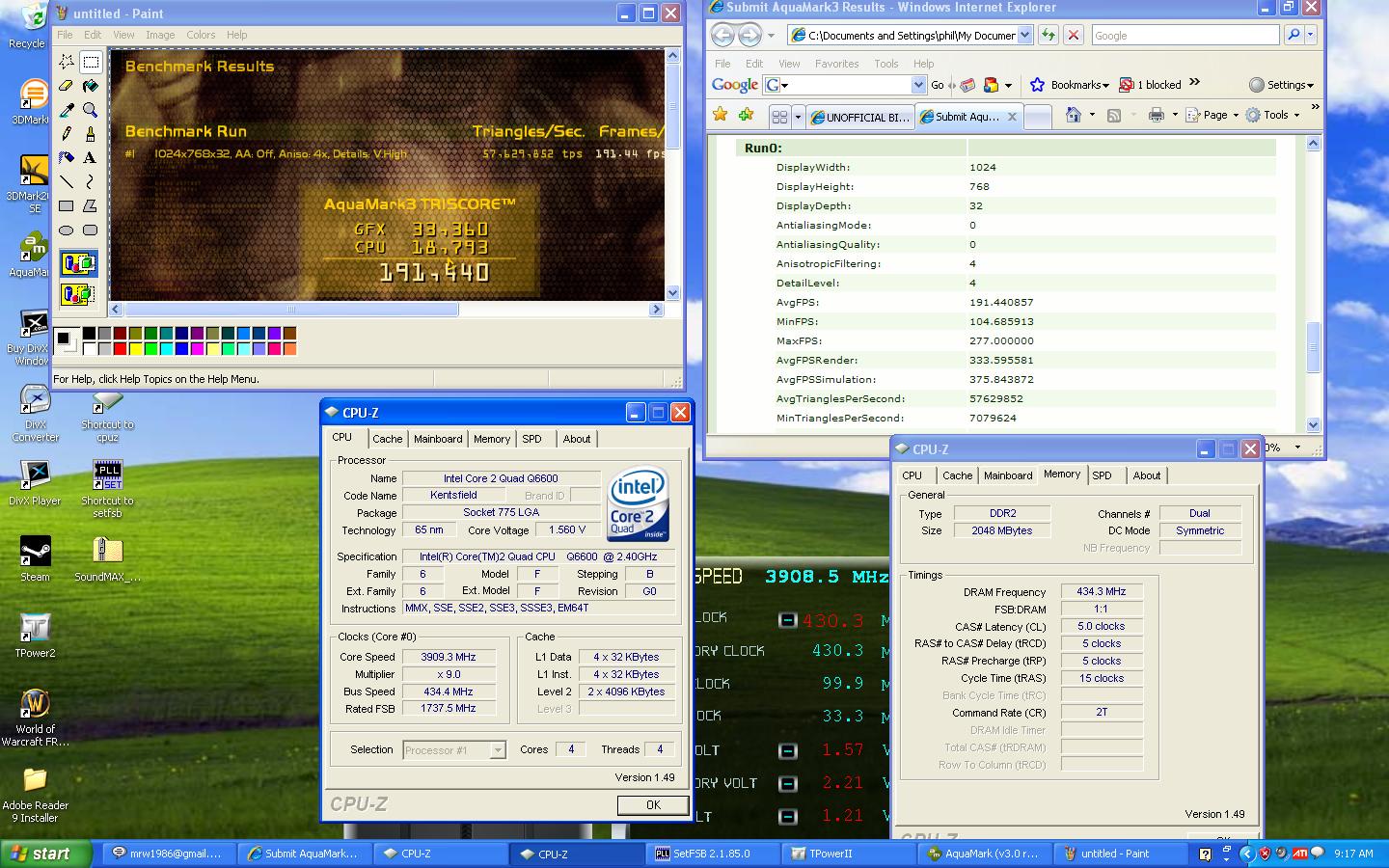Toggle the minus box beside 2.21 volt
Viewport: 1389px width, 868px height.
[x=787, y=783]
